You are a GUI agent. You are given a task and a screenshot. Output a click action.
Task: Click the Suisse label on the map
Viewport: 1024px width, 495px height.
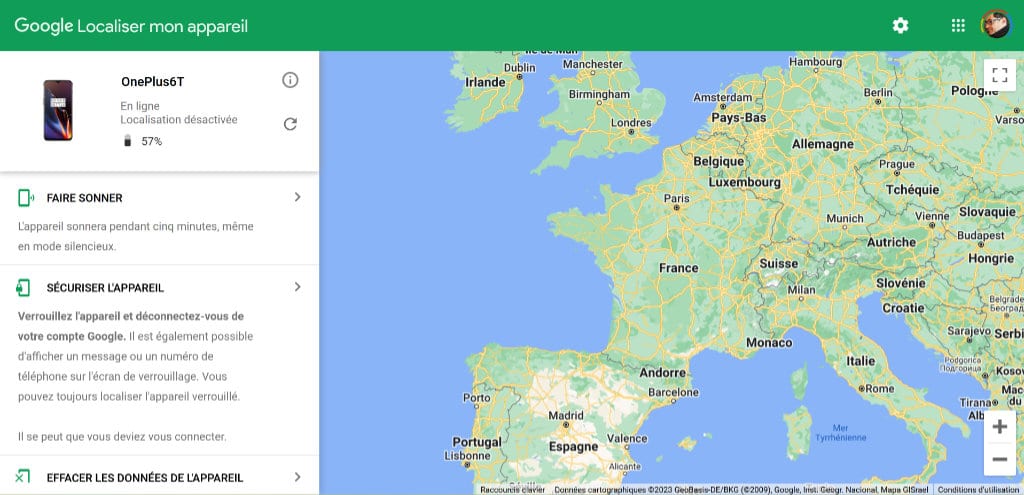778,264
